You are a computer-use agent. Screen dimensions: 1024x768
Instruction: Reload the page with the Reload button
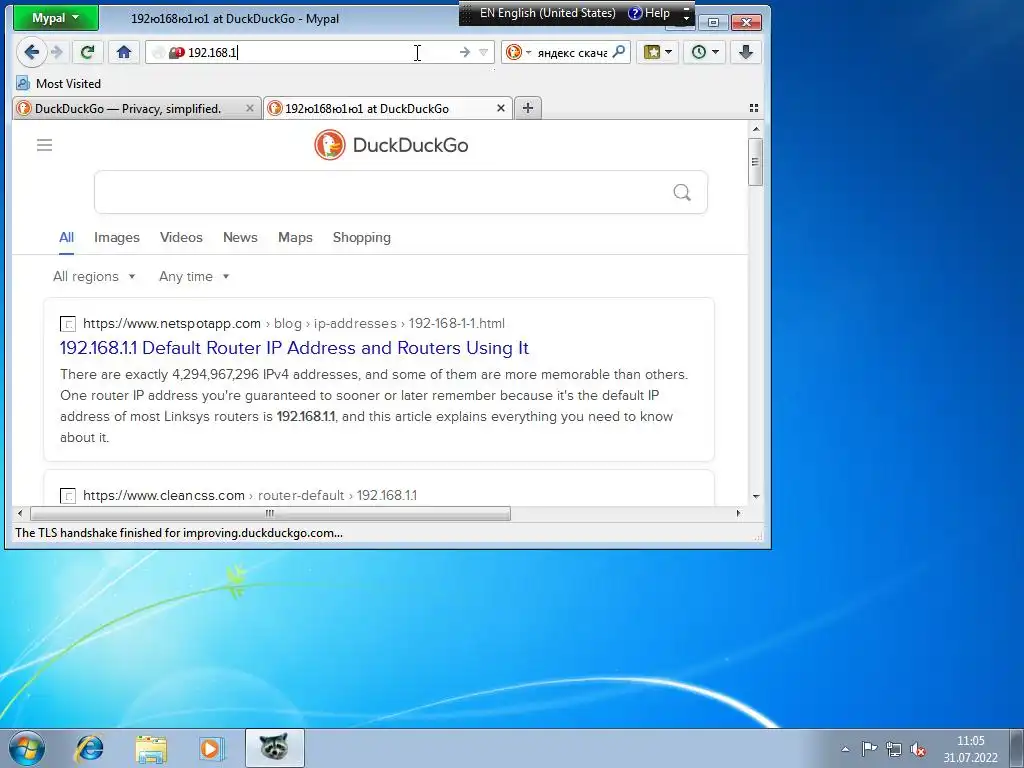point(87,52)
